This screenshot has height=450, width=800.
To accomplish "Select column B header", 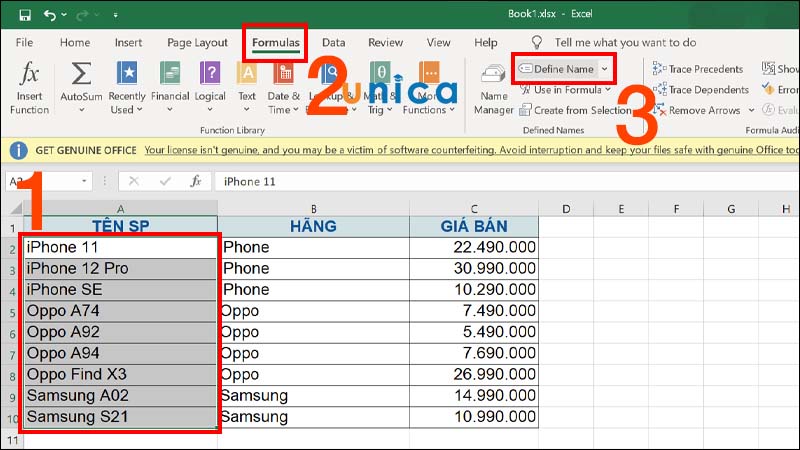I will (x=313, y=209).
